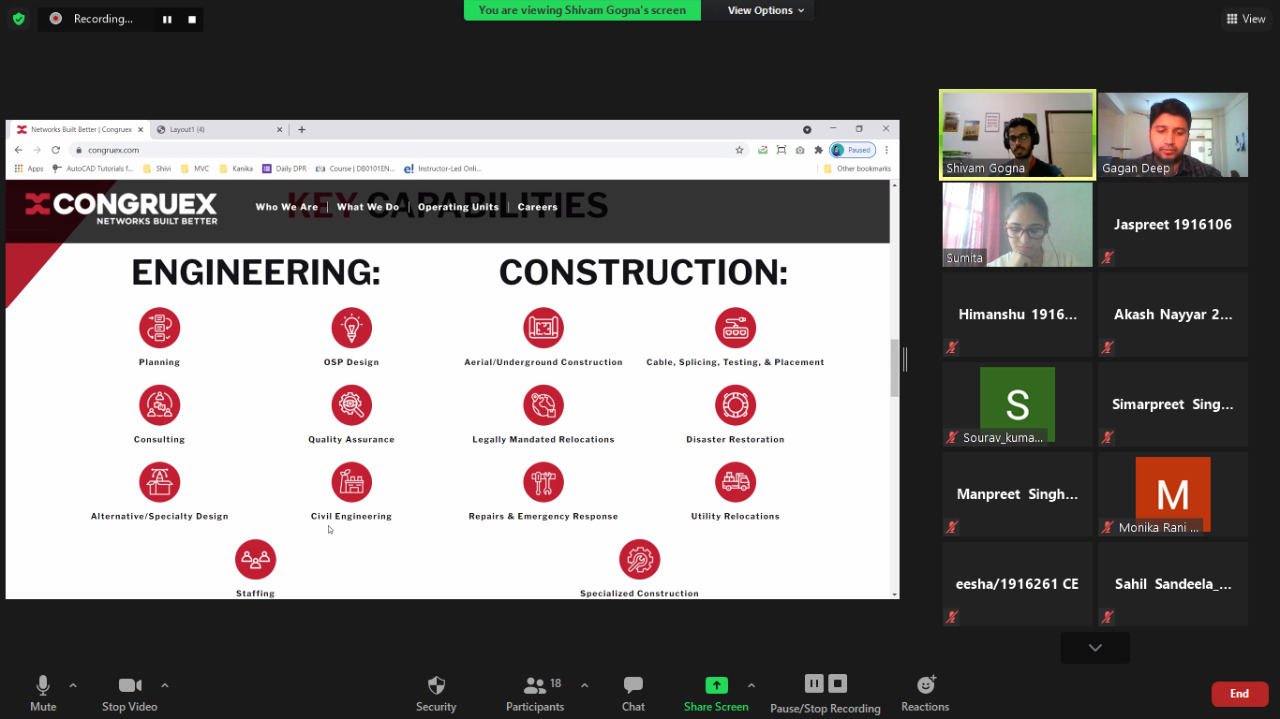1280x719 pixels.
Task: Click the Utility Relocations truck icon
Action: pyautogui.click(x=735, y=482)
